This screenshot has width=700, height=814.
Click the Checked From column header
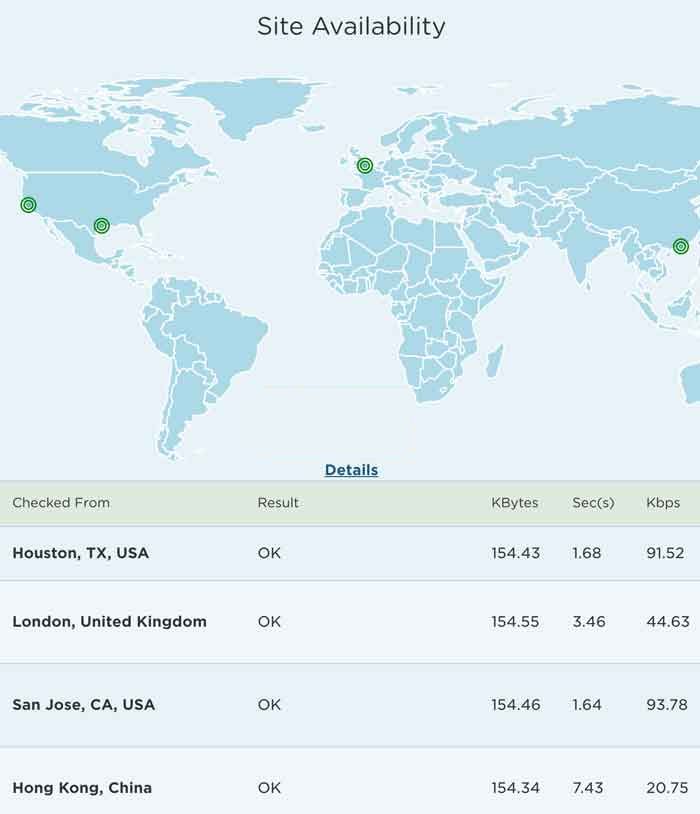click(61, 503)
